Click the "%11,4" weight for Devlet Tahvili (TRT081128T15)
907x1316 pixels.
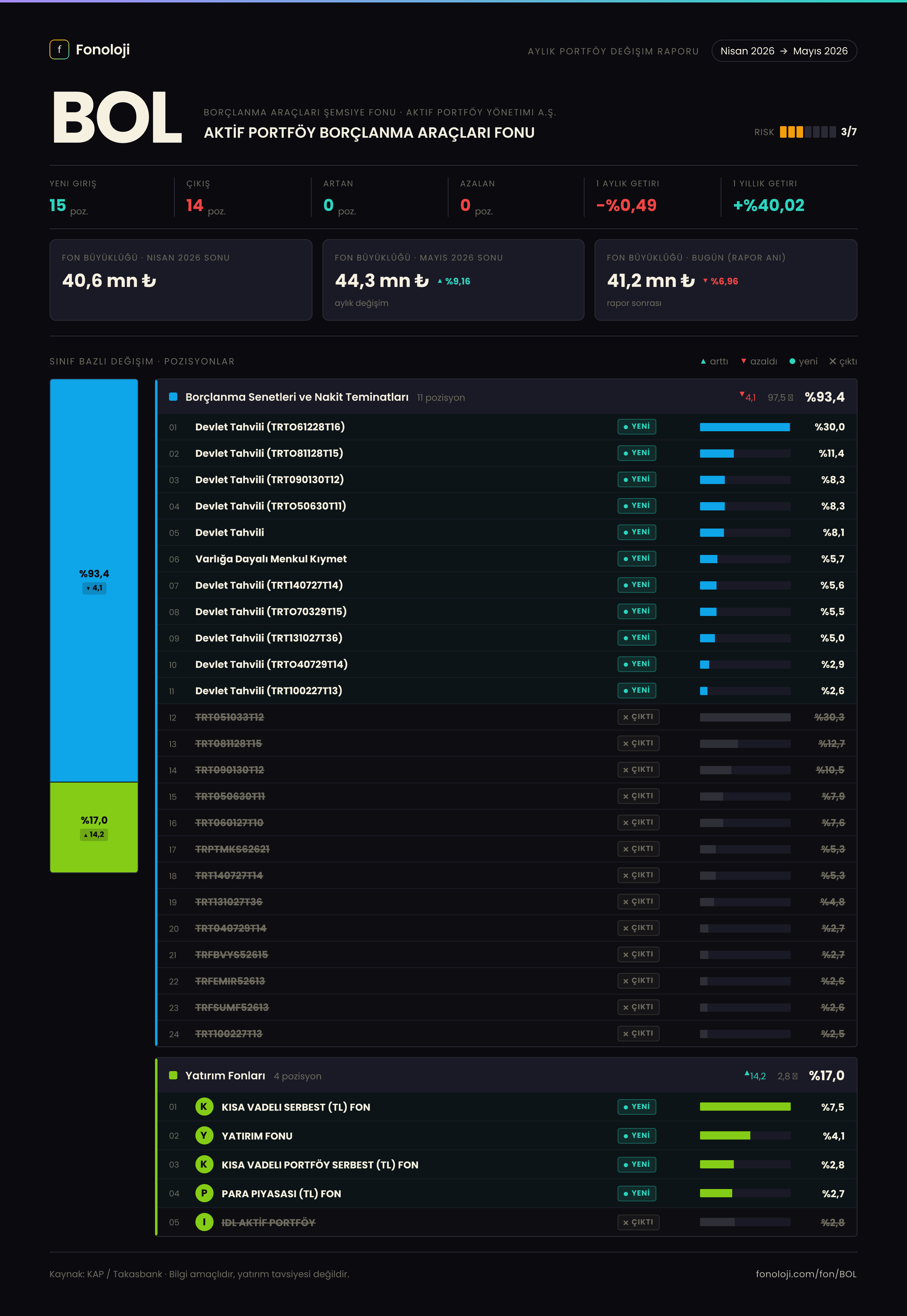point(831,454)
